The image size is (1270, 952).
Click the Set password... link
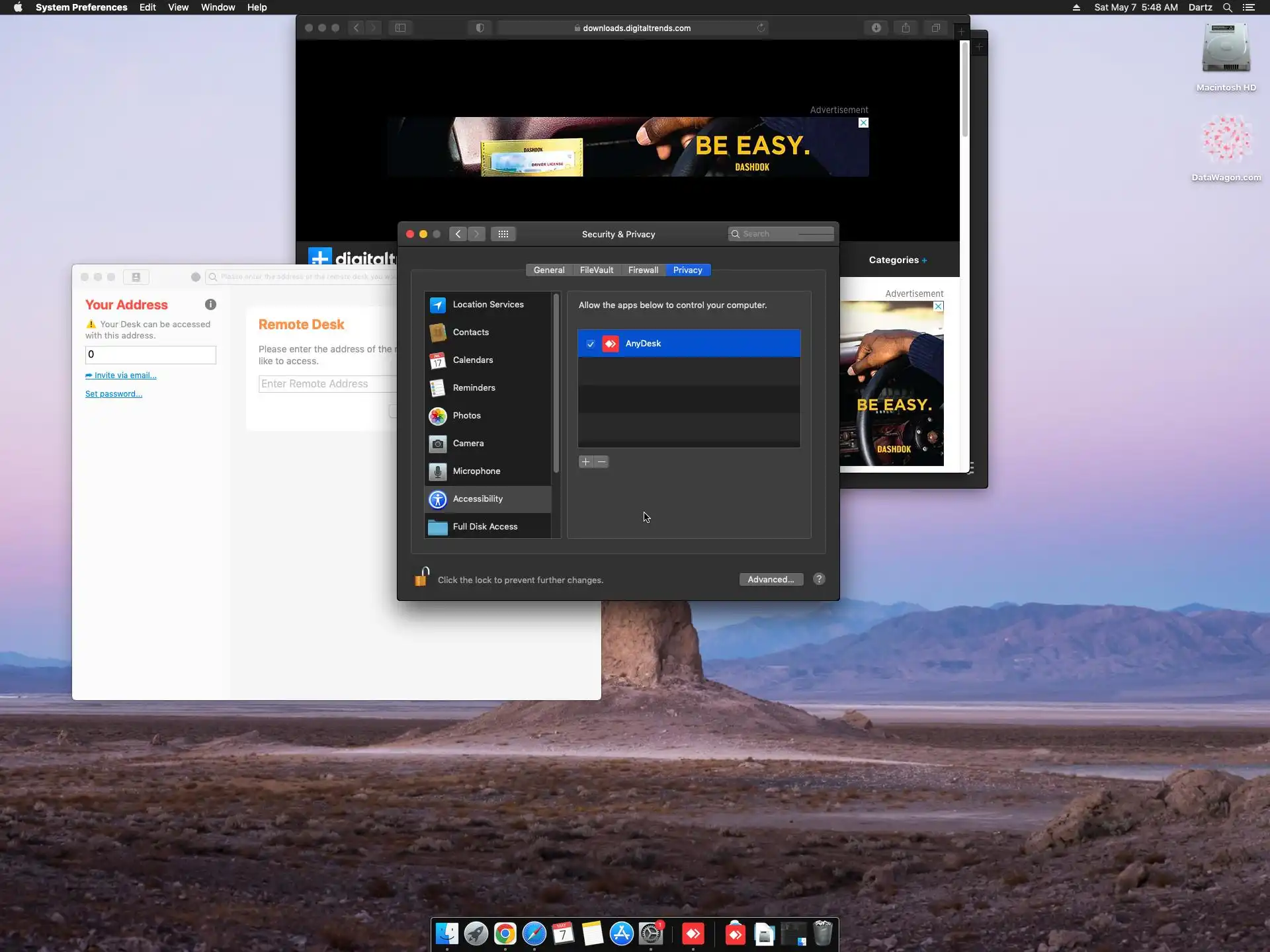[114, 394]
